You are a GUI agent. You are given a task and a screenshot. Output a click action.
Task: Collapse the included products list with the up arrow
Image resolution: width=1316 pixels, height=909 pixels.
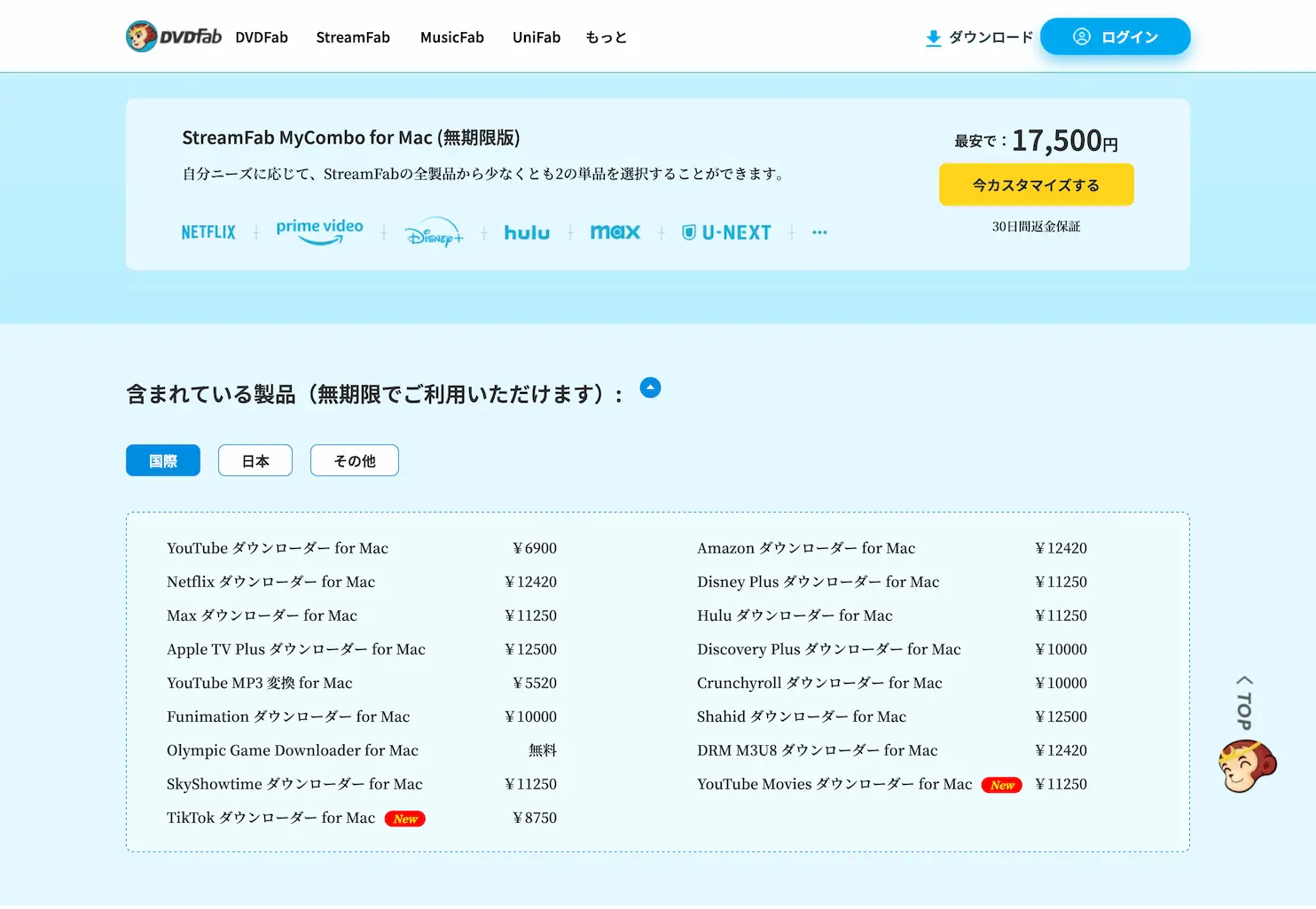pyautogui.click(x=650, y=388)
